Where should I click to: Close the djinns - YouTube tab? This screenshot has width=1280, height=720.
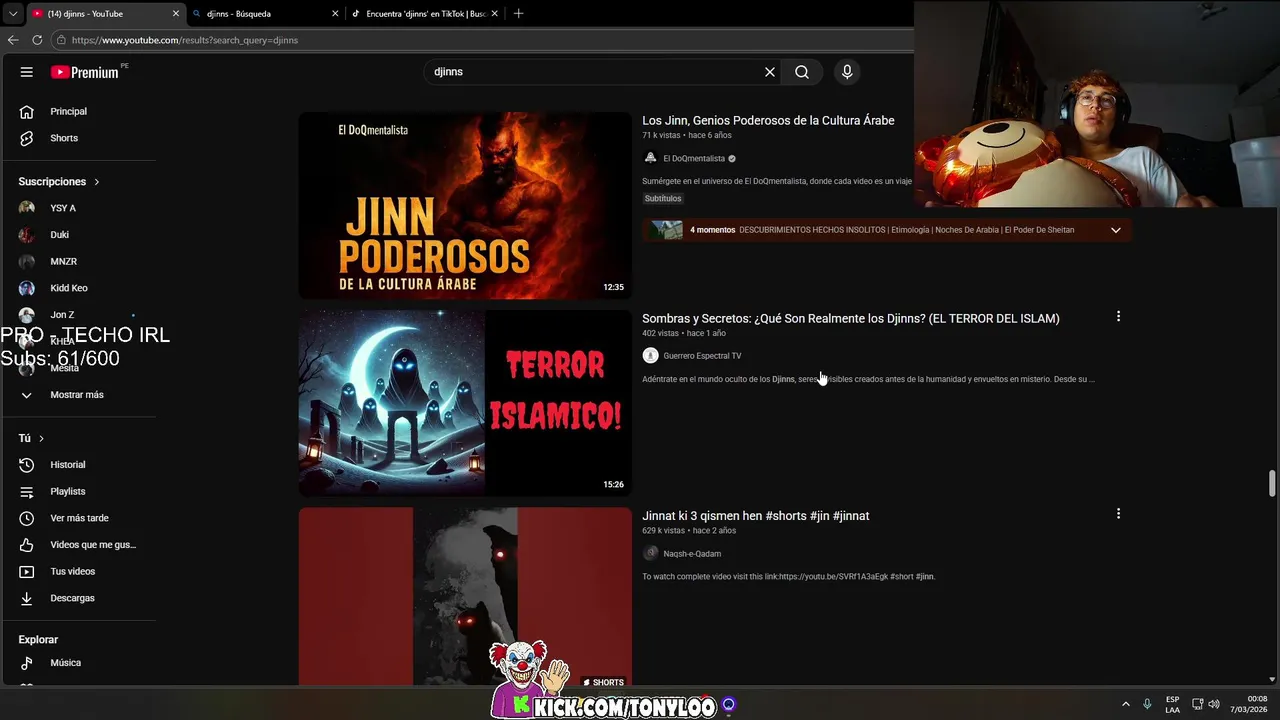coord(176,14)
